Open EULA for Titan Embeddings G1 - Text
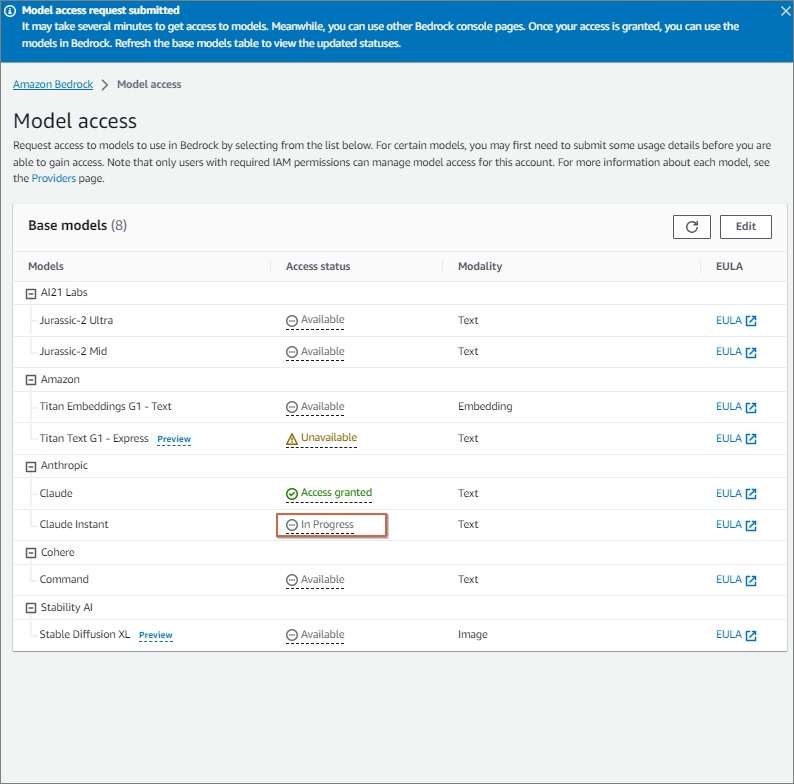 [736, 407]
